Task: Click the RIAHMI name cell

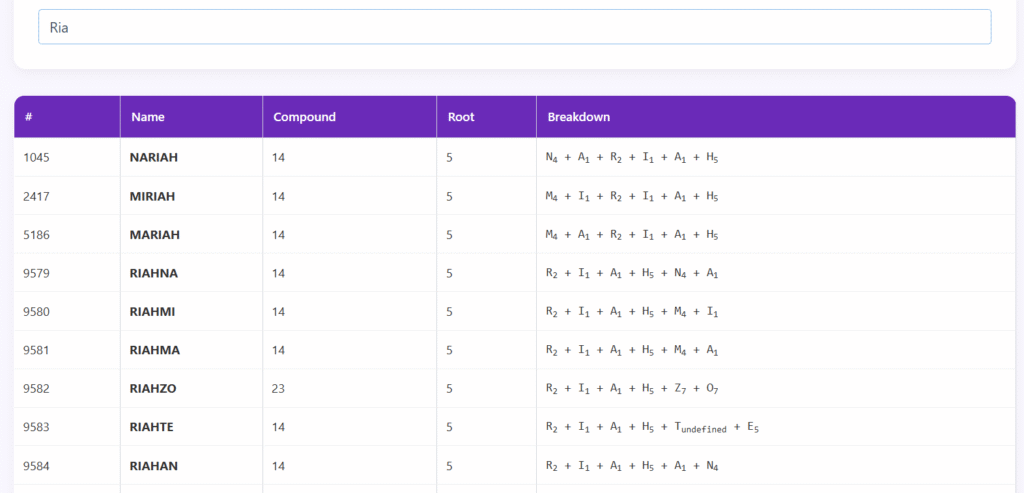Action: pyautogui.click(x=152, y=311)
